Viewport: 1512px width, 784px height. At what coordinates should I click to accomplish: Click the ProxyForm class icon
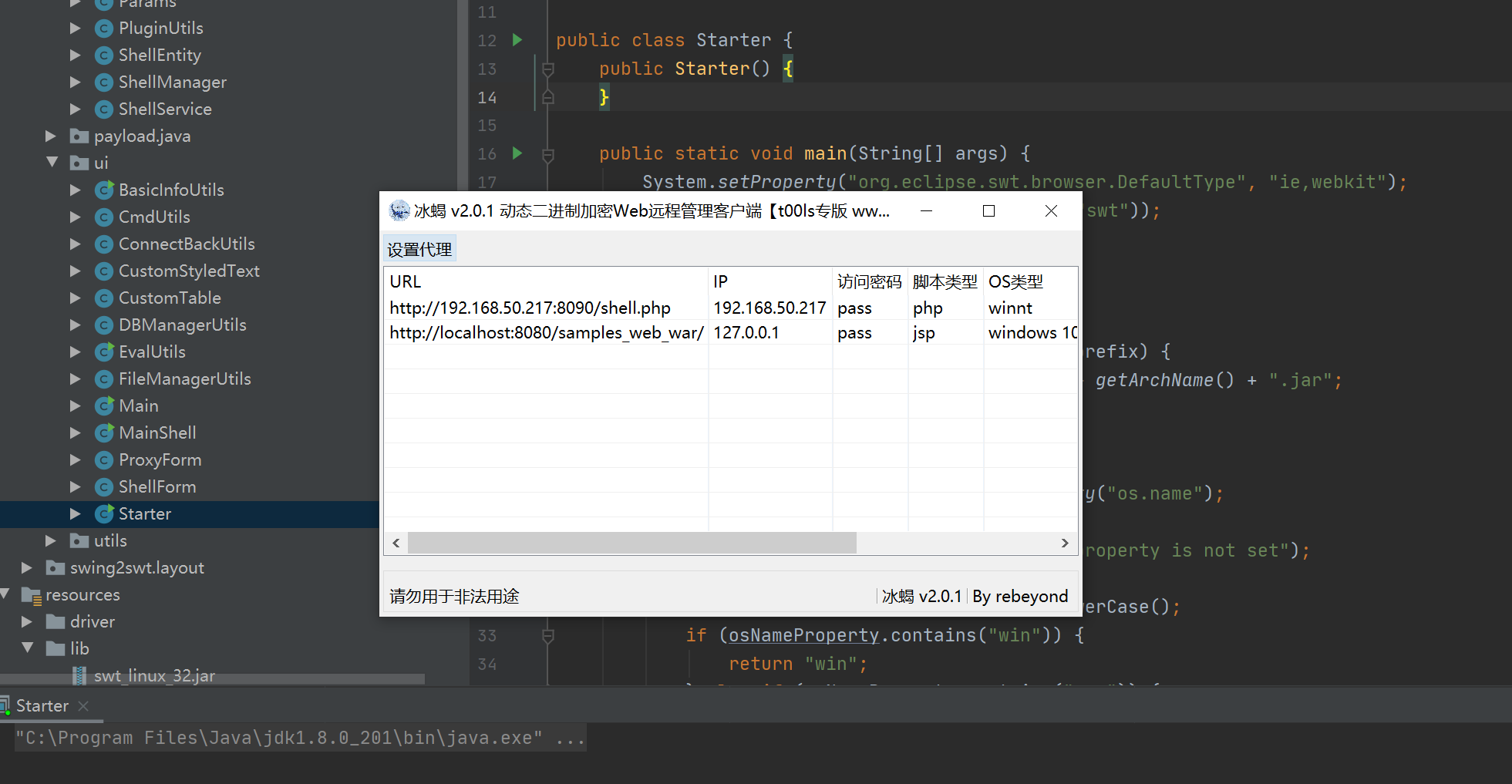point(104,460)
